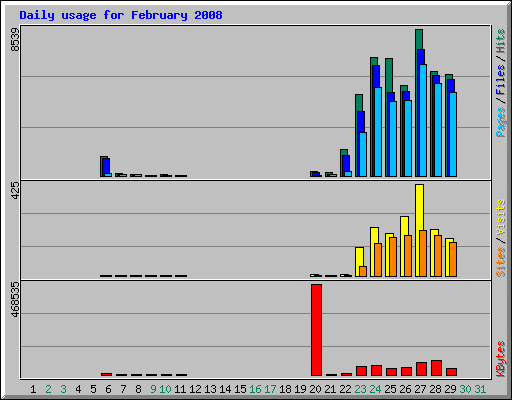Click the blue 'Files' legend label

coord(500,79)
